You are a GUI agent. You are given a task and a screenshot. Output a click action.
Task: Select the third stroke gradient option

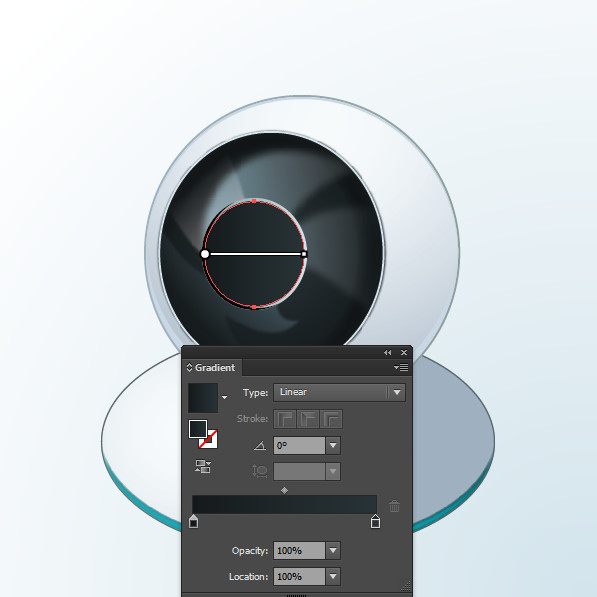[x=331, y=419]
